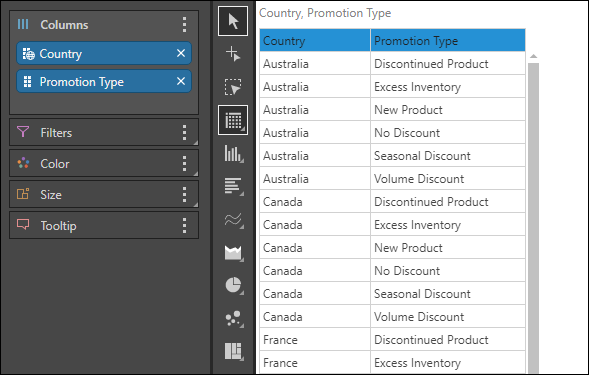This screenshot has height=375, width=589.
Task: Open the Columns panel options menu
Action: 184,24
